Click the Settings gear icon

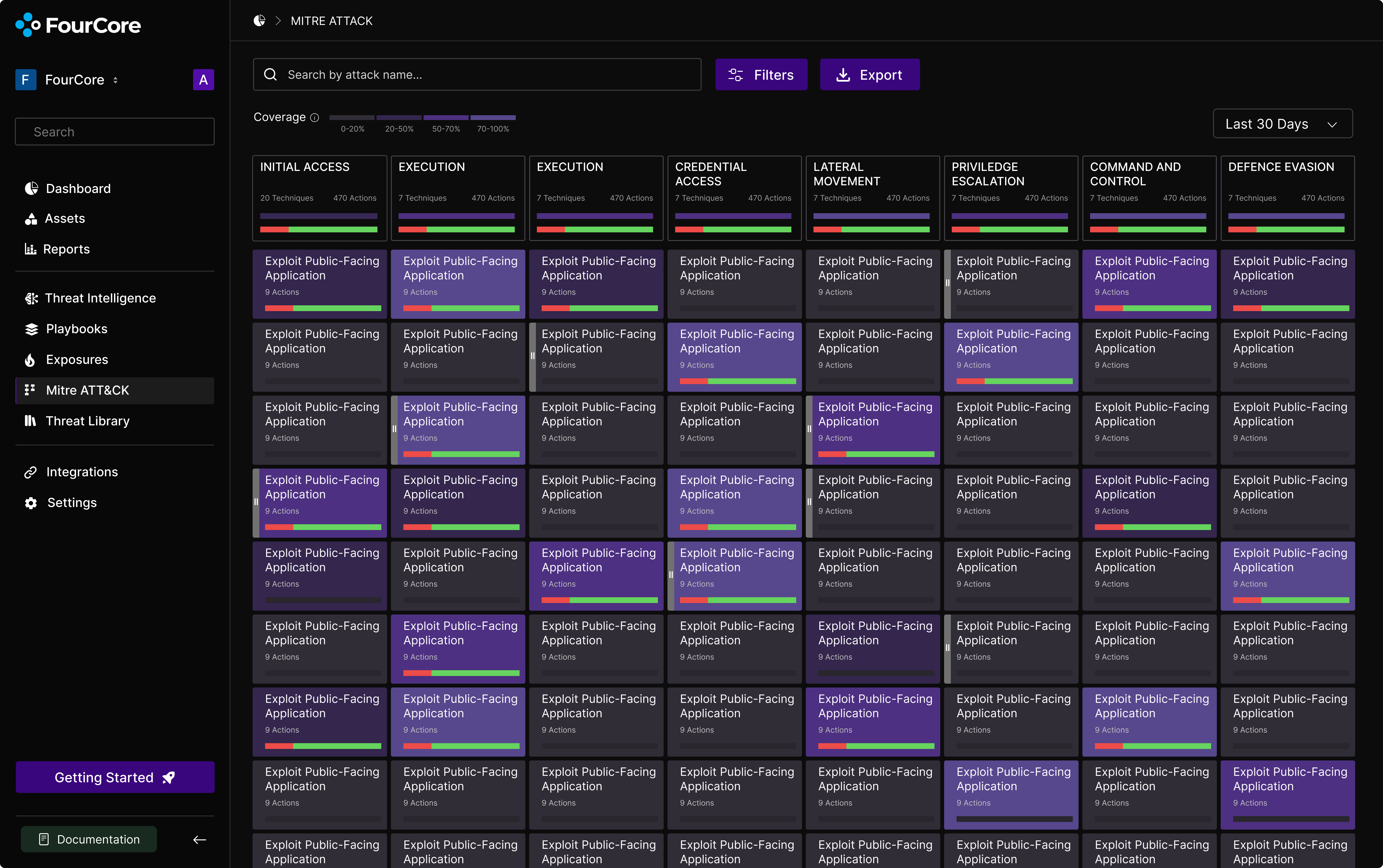[x=31, y=503]
